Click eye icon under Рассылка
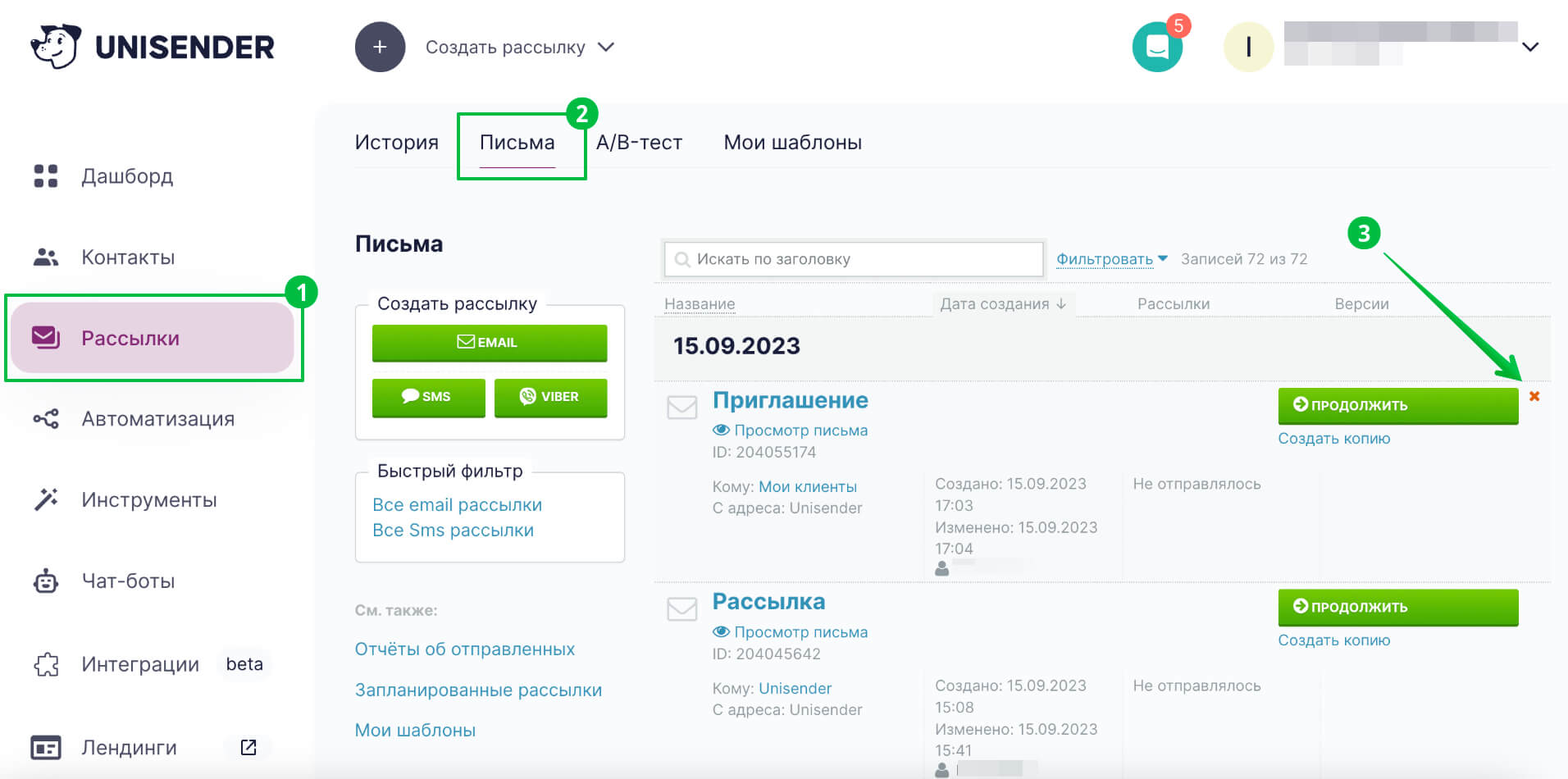 721,632
